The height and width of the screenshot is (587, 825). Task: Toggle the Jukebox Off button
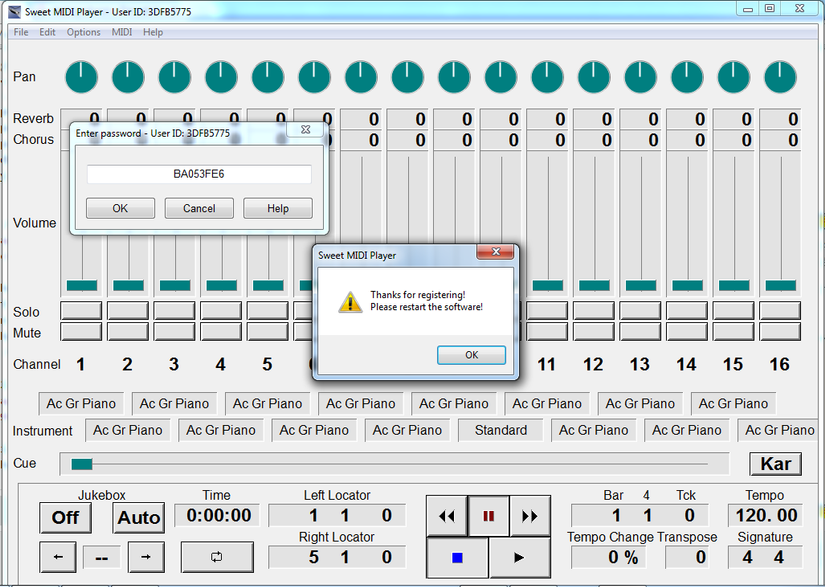[x=65, y=518]
